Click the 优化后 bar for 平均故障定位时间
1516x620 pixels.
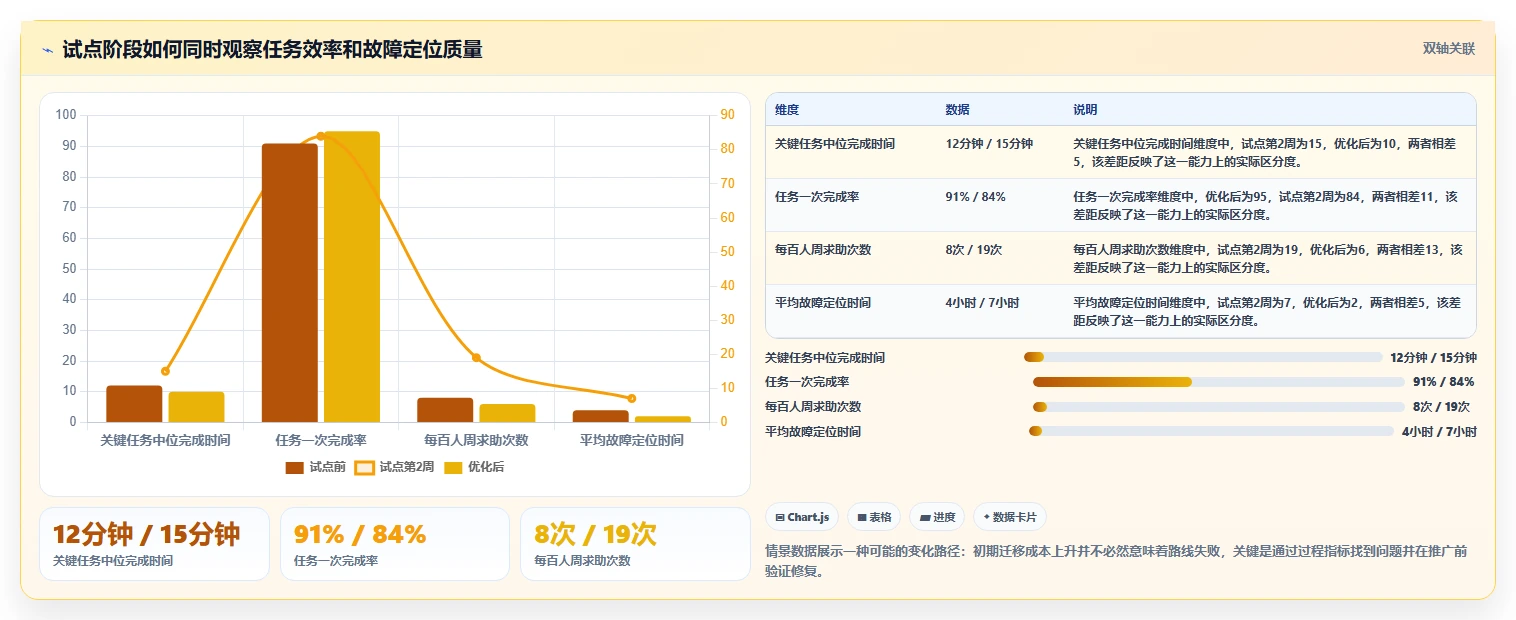coord(663,419)
